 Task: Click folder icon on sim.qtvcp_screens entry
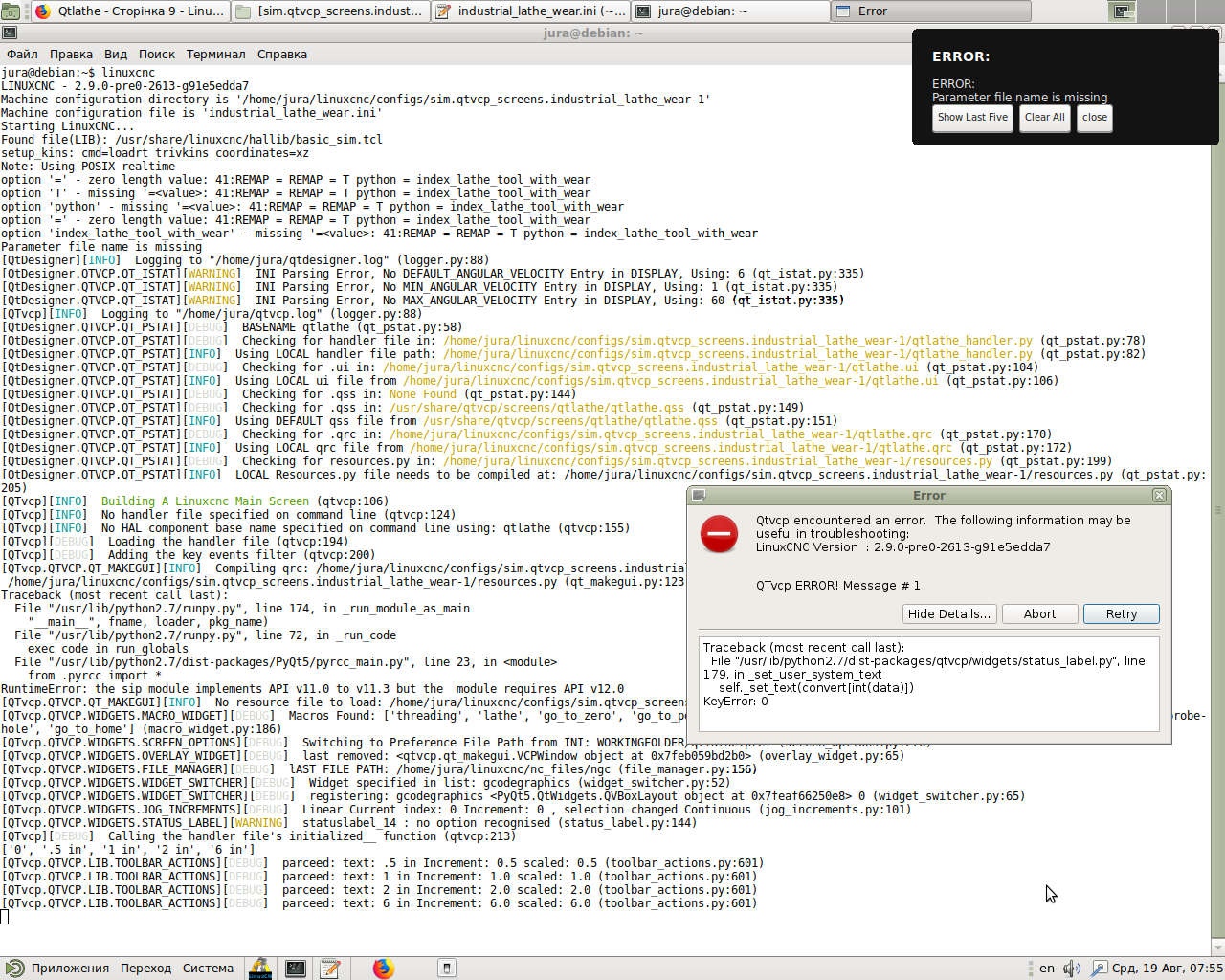coord(243,11)
